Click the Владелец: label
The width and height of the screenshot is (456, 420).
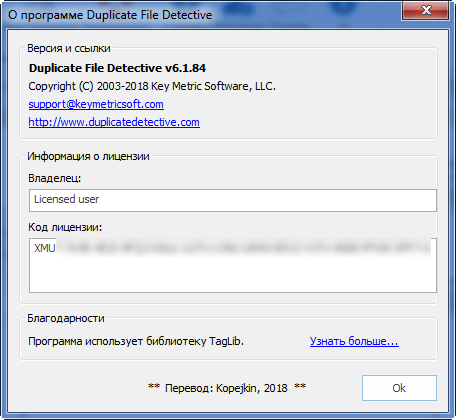tap(55, 178)
